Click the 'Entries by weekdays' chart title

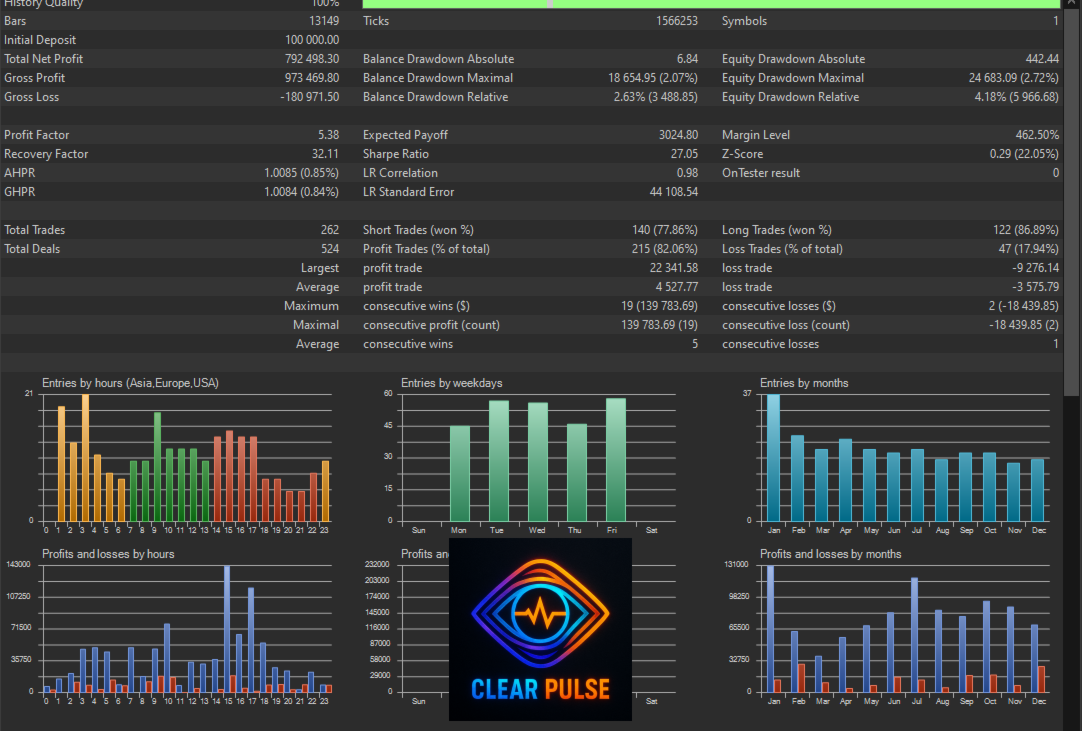(x=451, y=383)
